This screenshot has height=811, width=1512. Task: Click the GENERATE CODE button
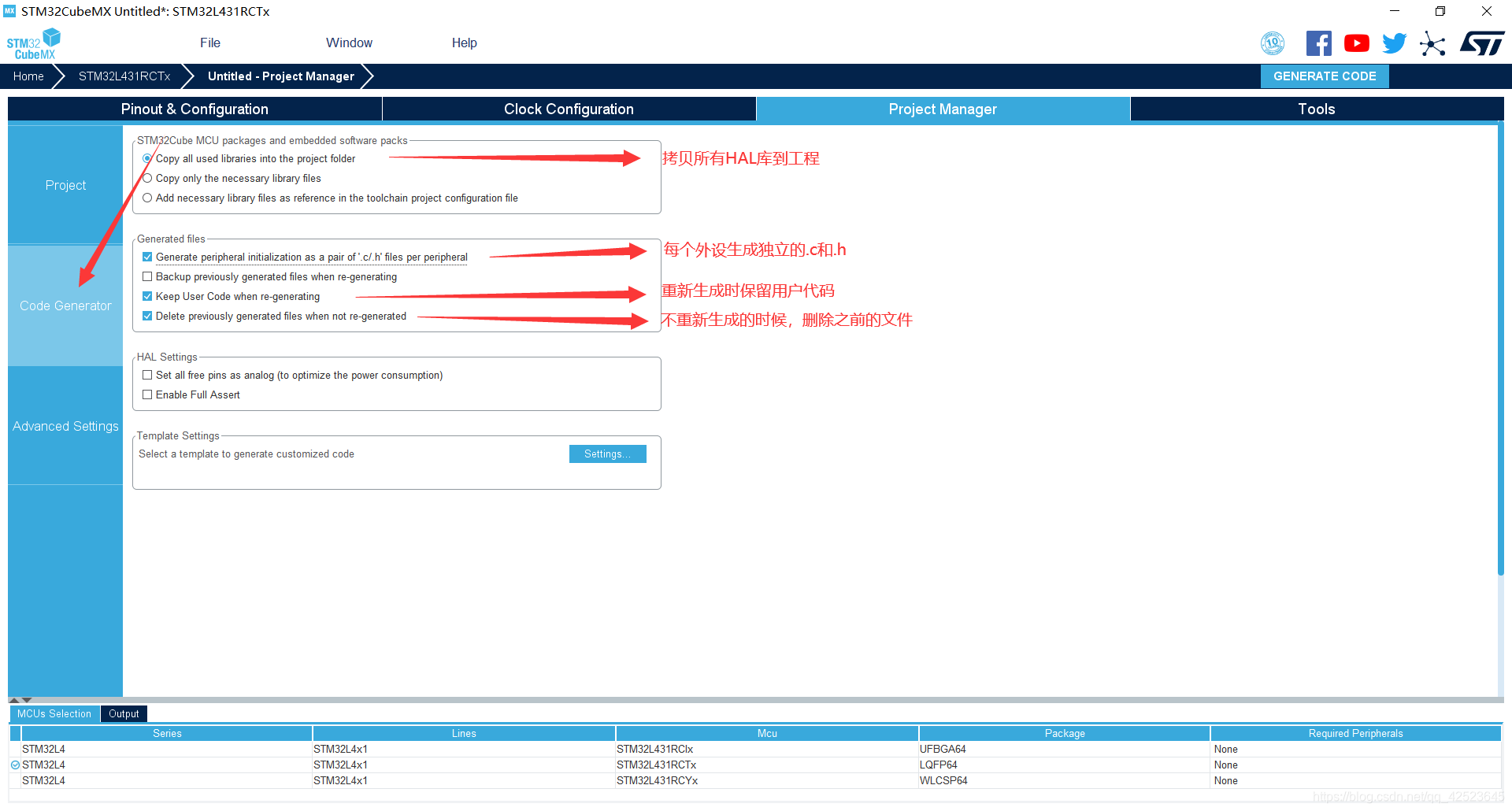1324,76
